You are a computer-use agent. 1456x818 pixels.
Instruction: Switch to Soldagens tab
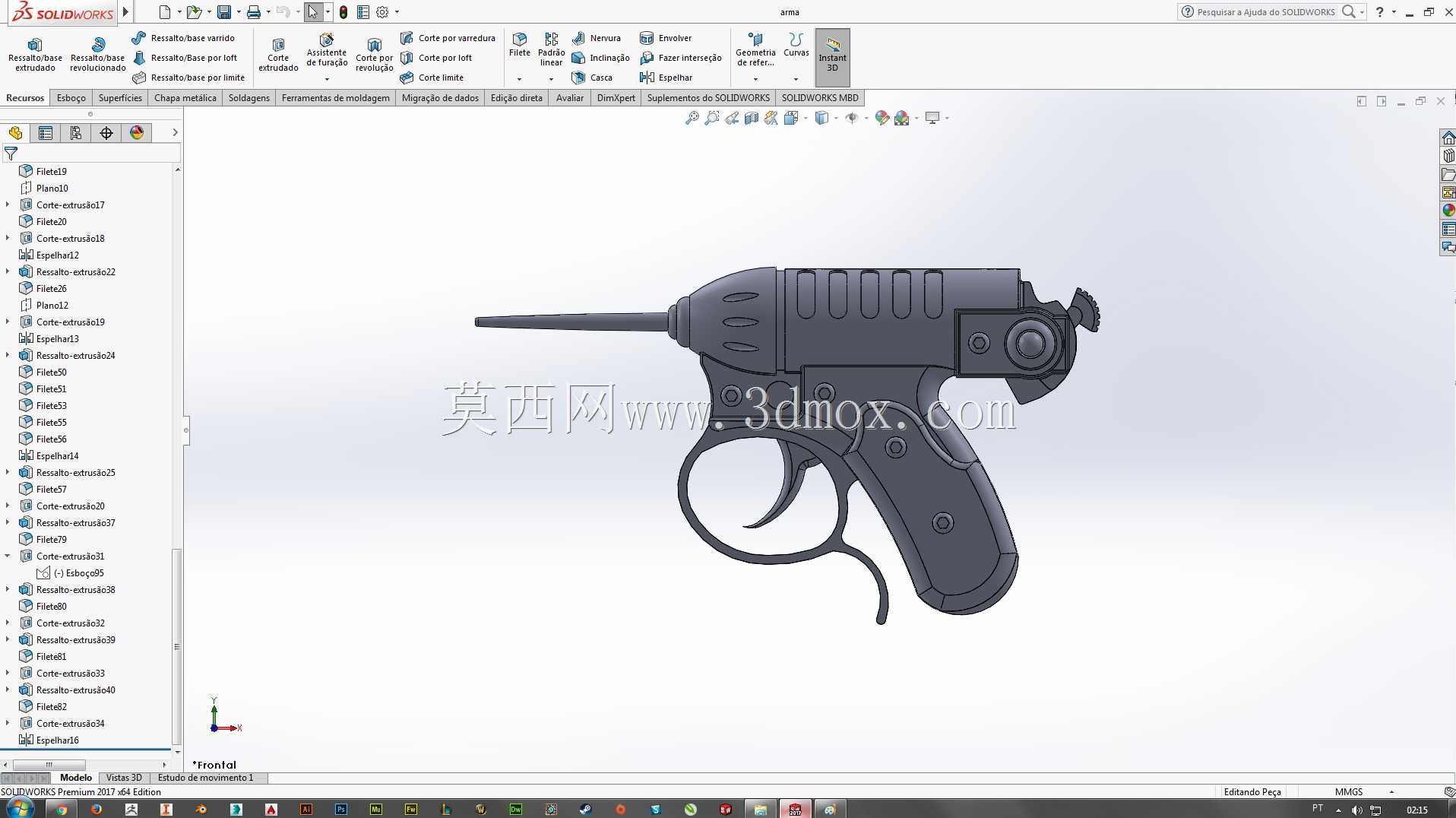pos(249,98)
